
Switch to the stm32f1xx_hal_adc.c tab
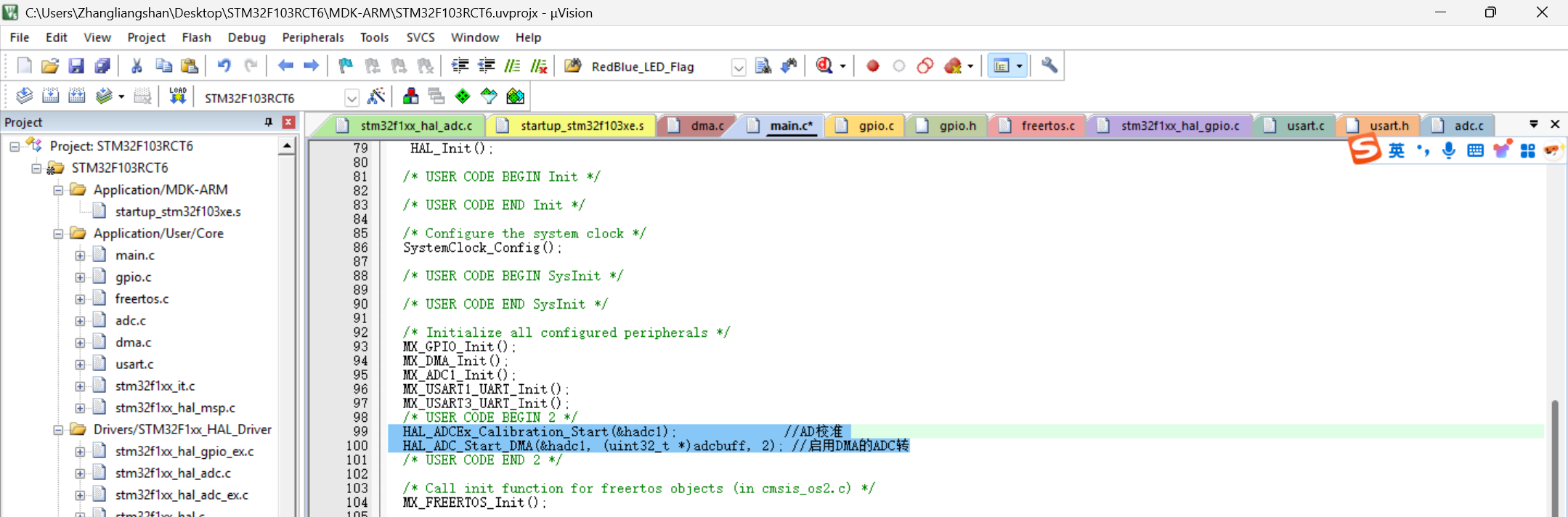coord(405,126)
